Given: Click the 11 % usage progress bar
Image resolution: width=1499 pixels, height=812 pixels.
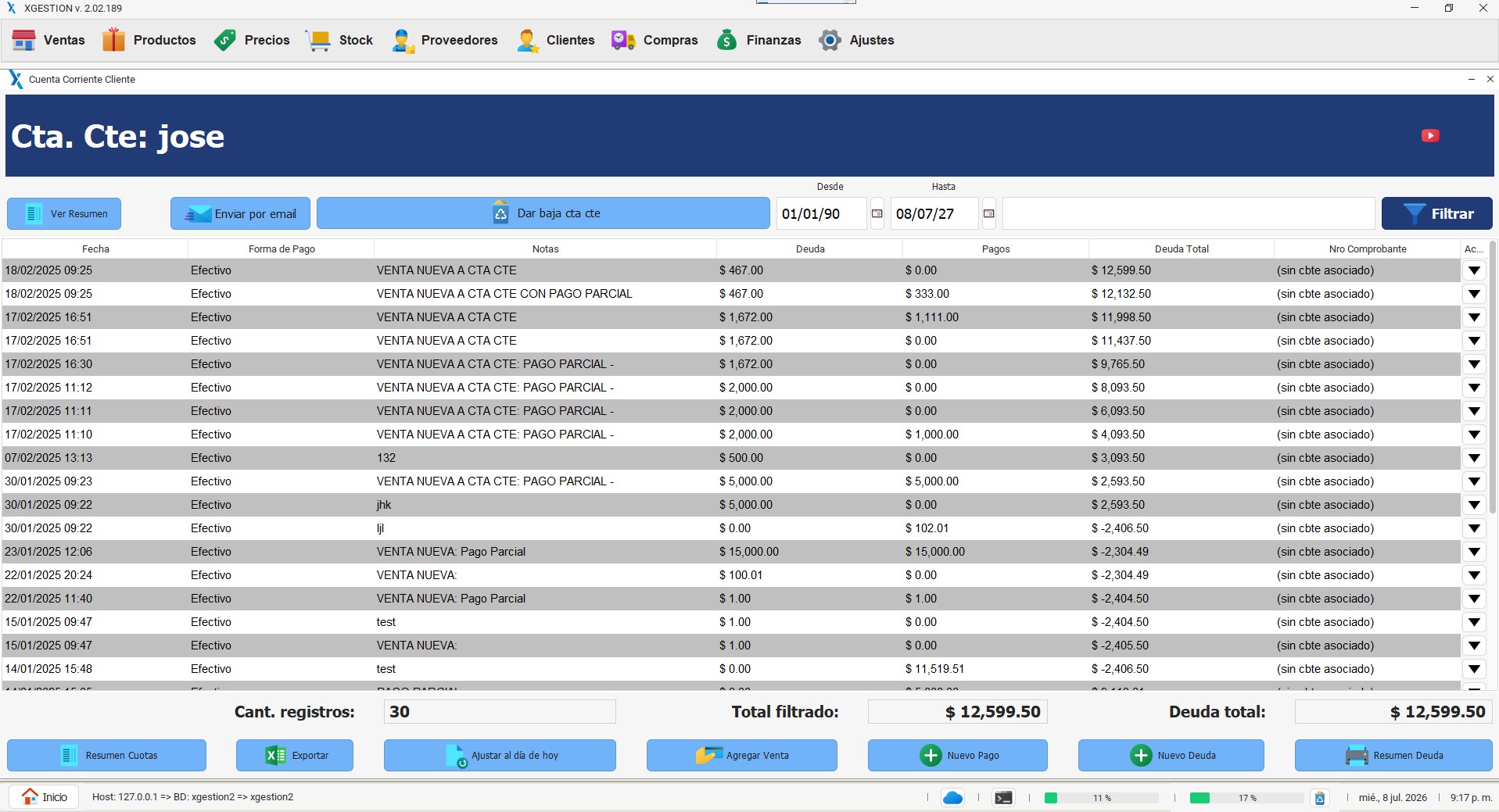Looking at the screenshot, I should point(1101,798).
